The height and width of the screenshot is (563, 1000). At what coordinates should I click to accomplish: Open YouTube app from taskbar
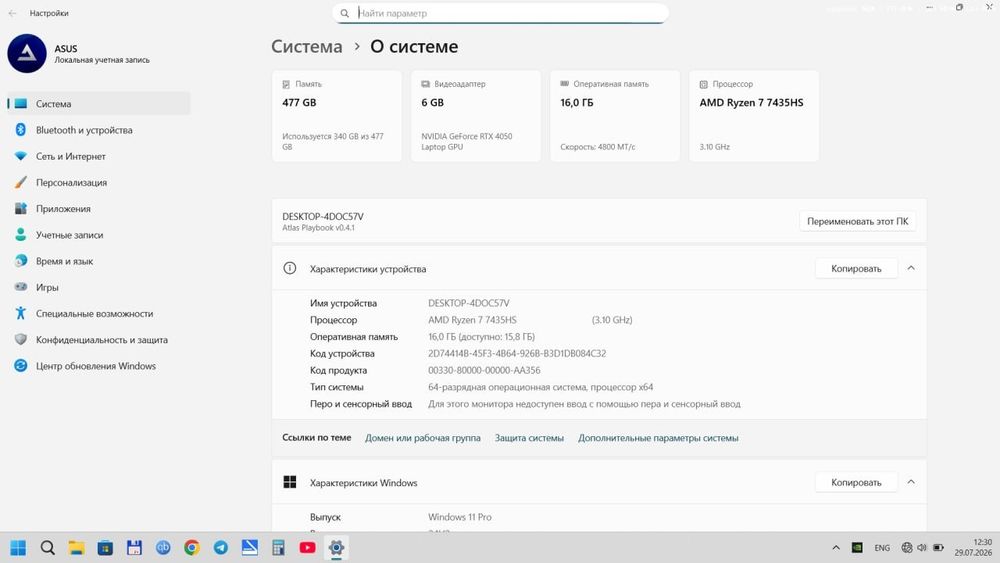pyautogui.click(x=307, y=548)
